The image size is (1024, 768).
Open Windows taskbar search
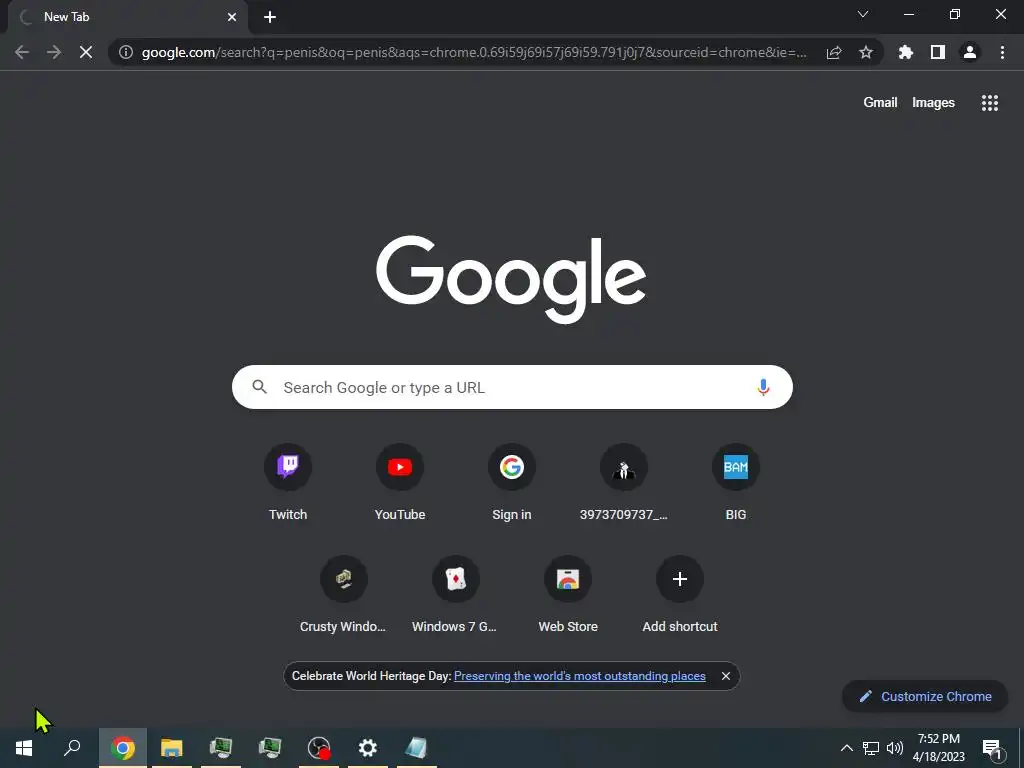(x=72, y=748)
